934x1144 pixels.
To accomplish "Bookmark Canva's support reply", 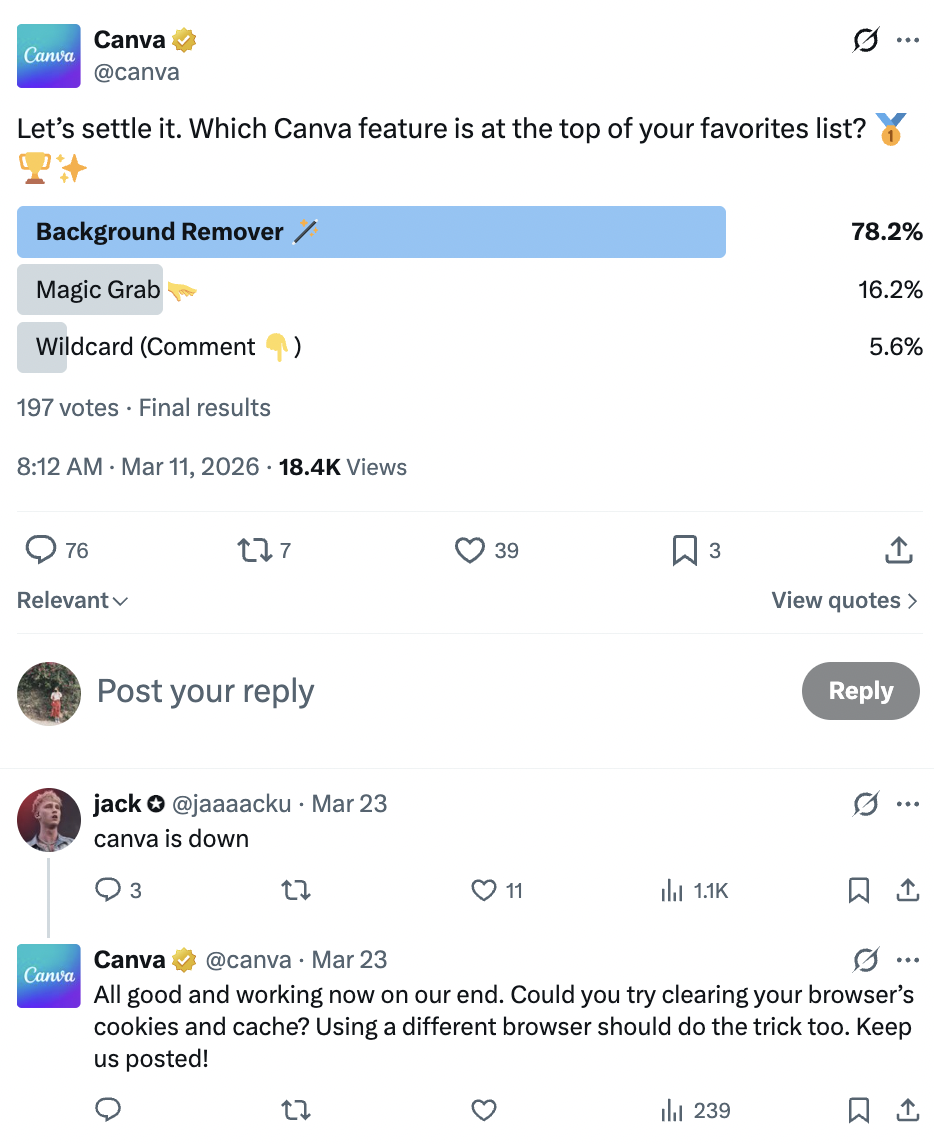I will coord(858,1110).
